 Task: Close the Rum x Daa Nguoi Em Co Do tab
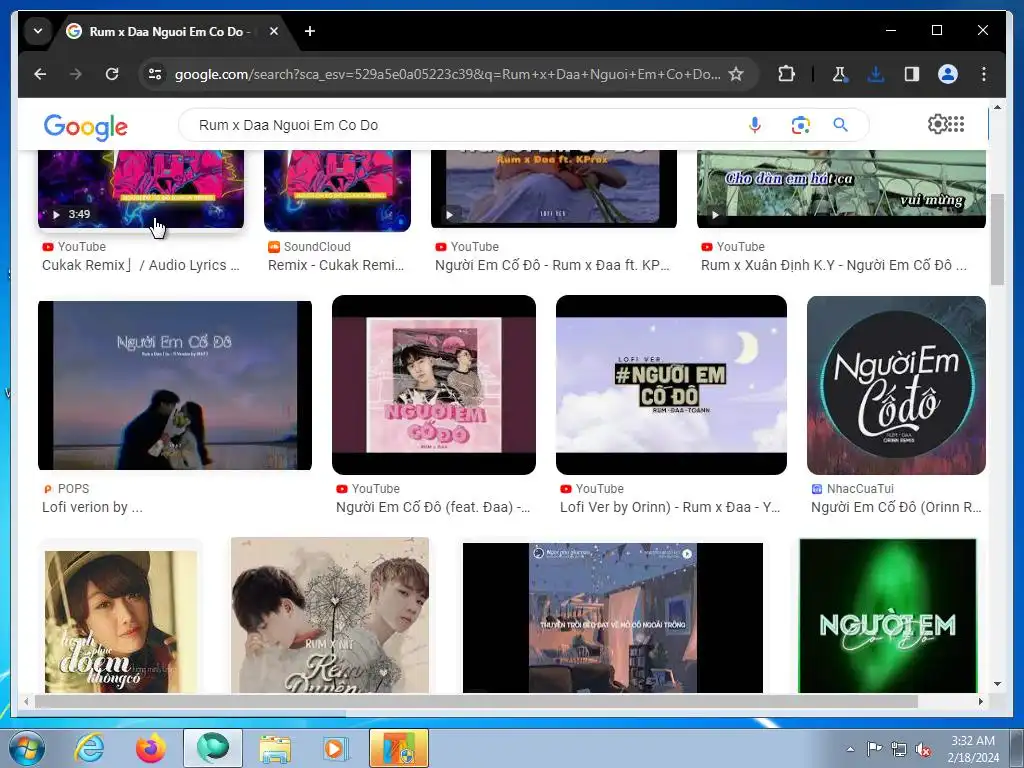274,31
